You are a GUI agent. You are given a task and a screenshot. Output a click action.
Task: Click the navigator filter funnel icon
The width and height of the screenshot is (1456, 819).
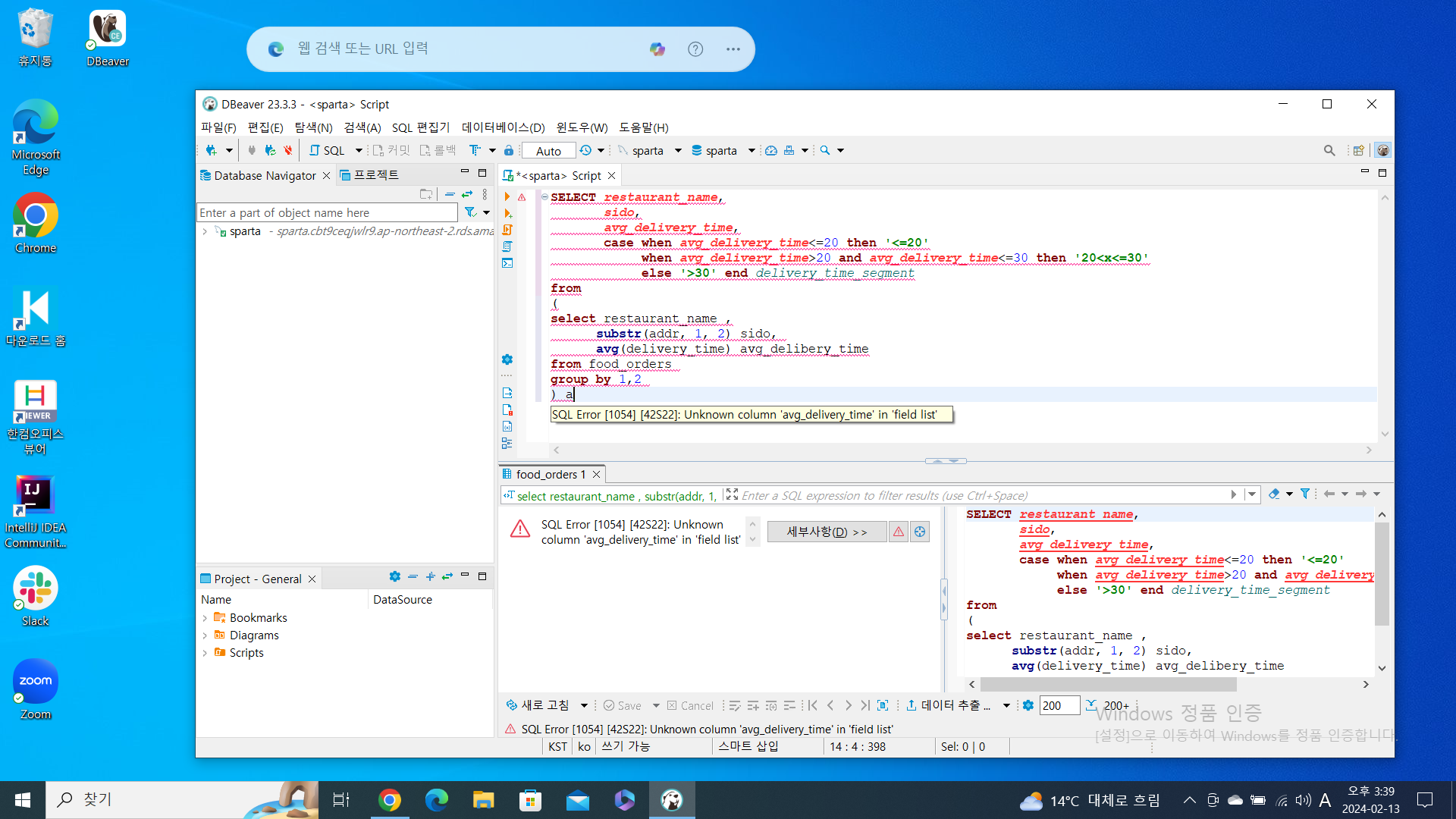(470, 212)
